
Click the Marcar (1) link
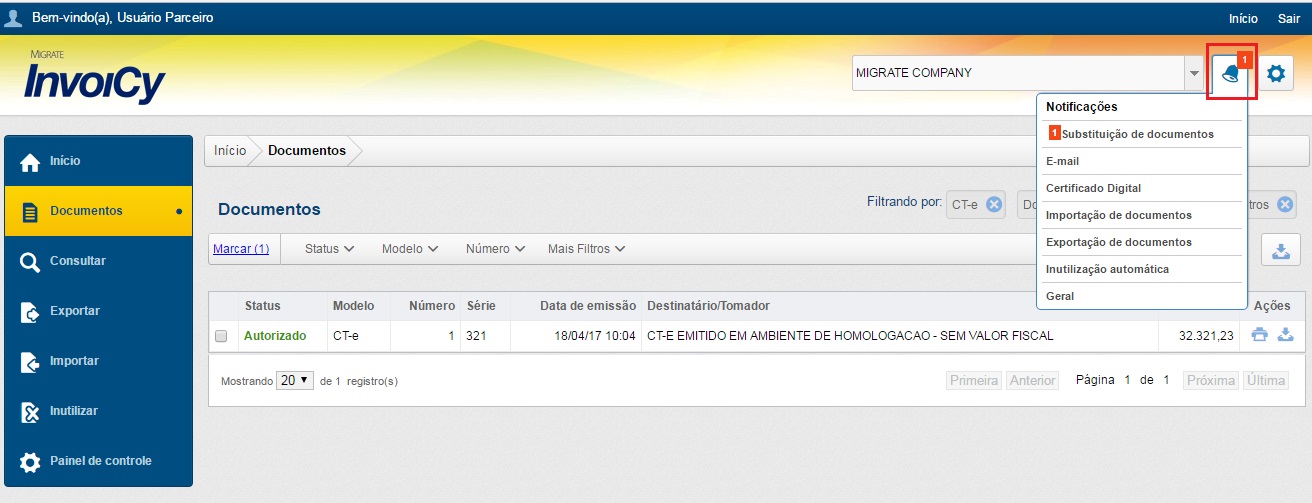(x=241, y=249)
